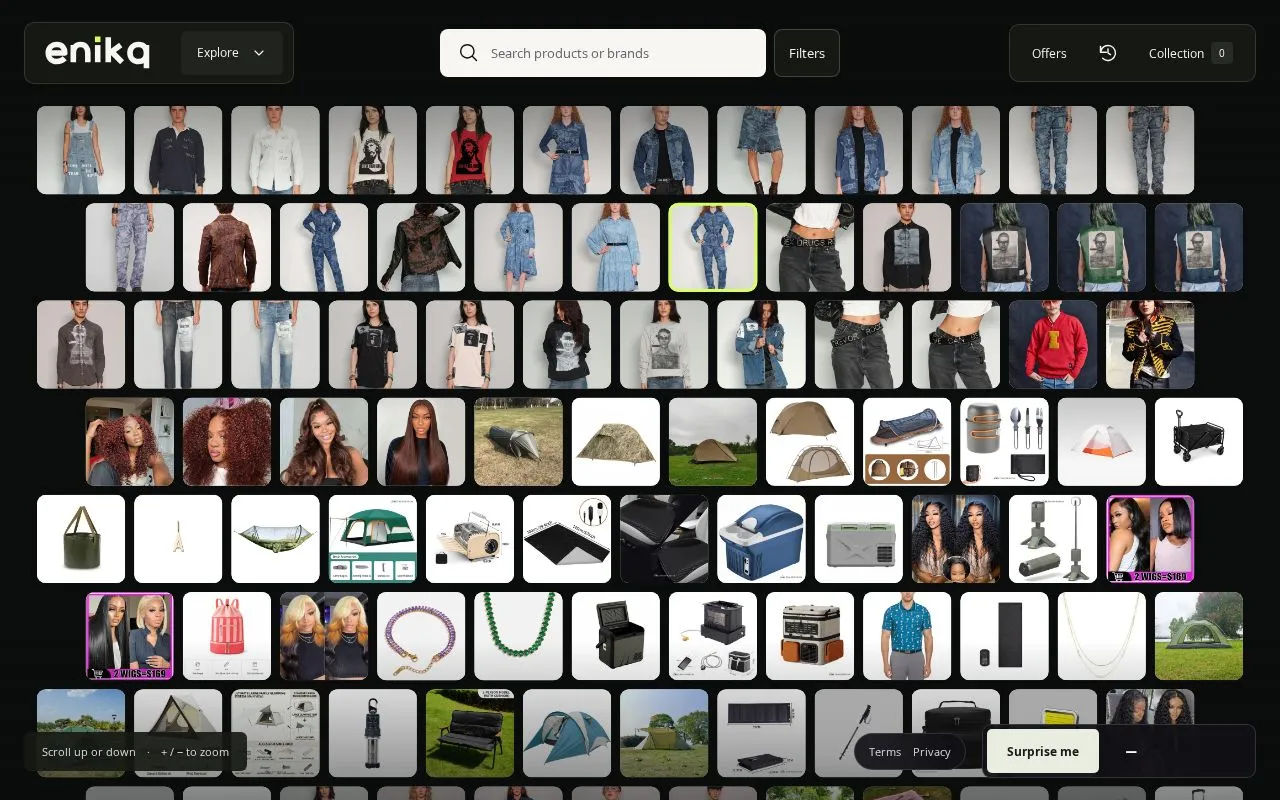
Task: Select the red sweater with yellow letter
Action: (1053, 344)
